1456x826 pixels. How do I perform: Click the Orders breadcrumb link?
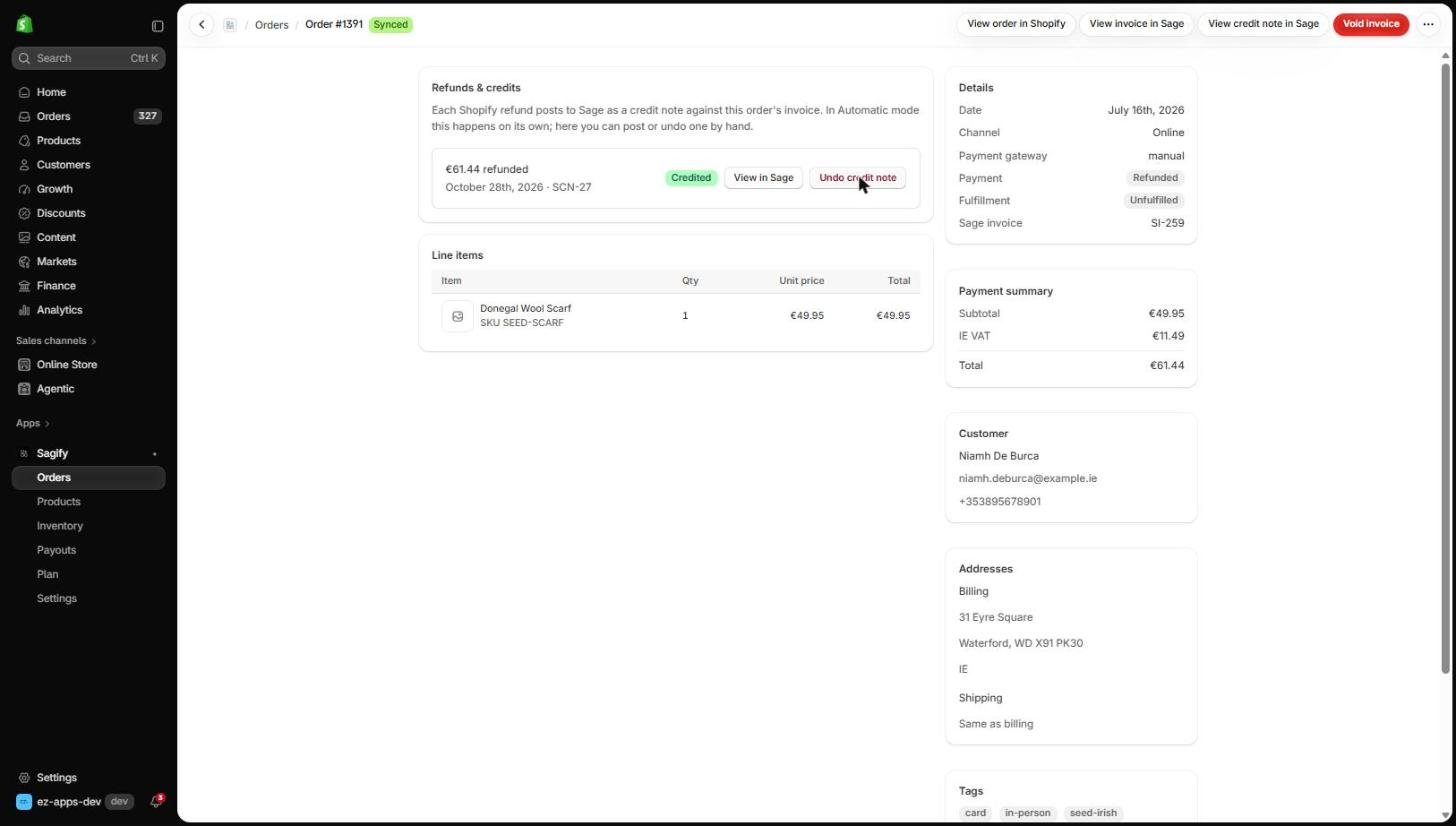271,25
